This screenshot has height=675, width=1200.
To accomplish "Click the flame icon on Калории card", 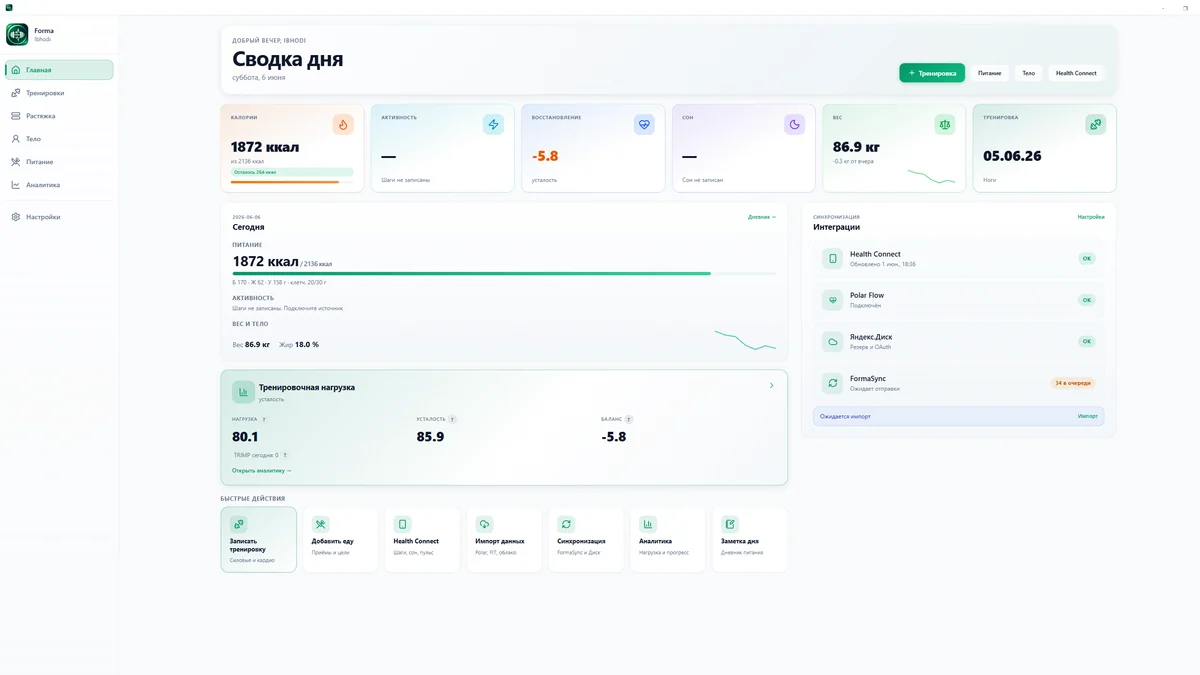I will click(343, 125).
